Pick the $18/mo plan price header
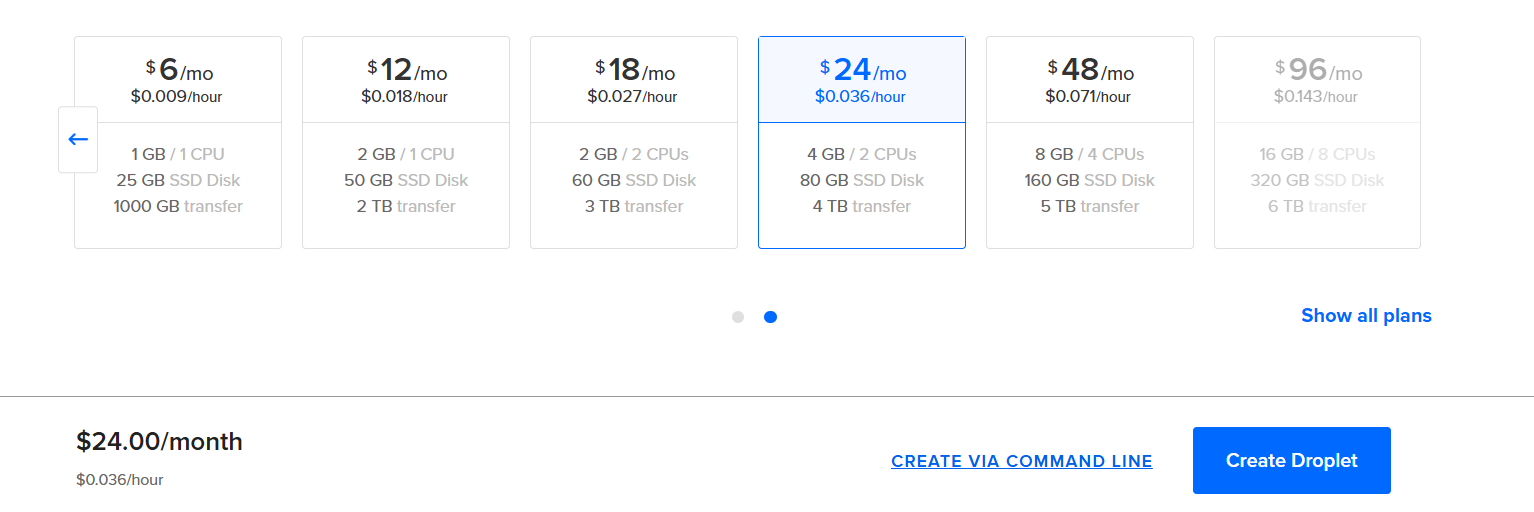This screenshot has width=1534, height=512. pyautogui.click(x=634, y=80)
